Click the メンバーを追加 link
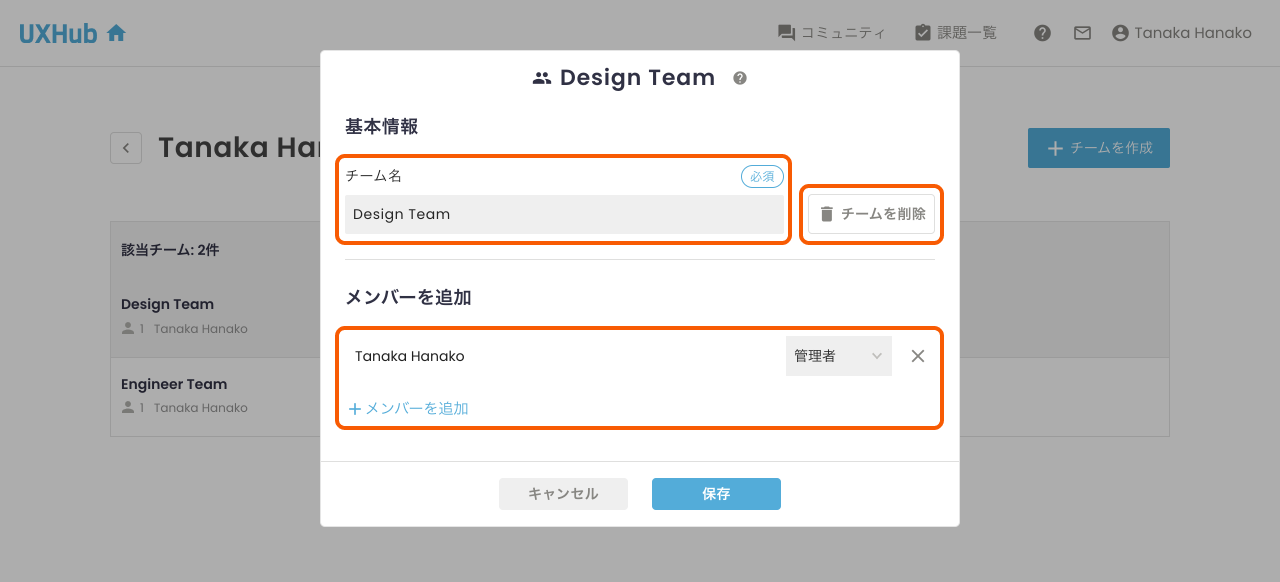The width and height of the screenshot is (1280, 582). [x=409, y=408]
